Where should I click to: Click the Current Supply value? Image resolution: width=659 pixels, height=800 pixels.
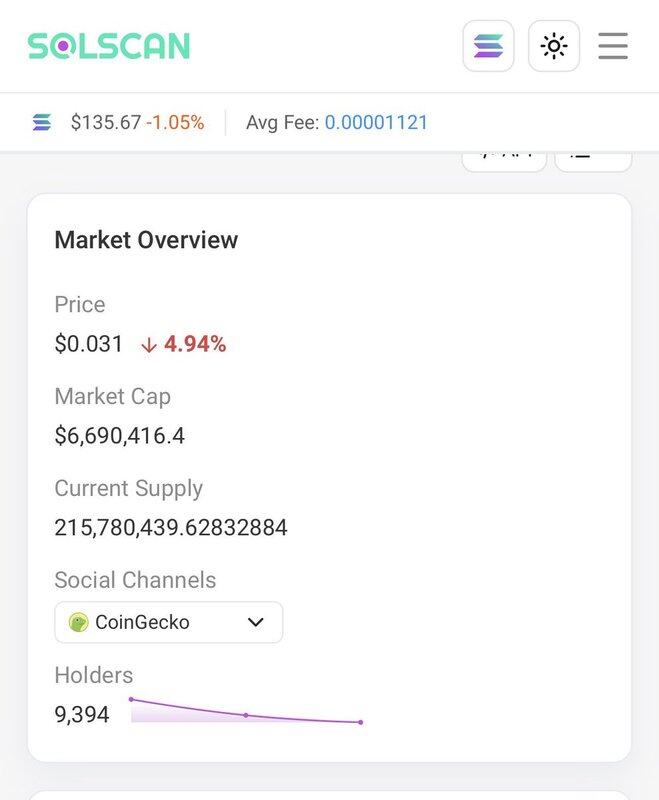pyautogui.click(x=171, y=528)
